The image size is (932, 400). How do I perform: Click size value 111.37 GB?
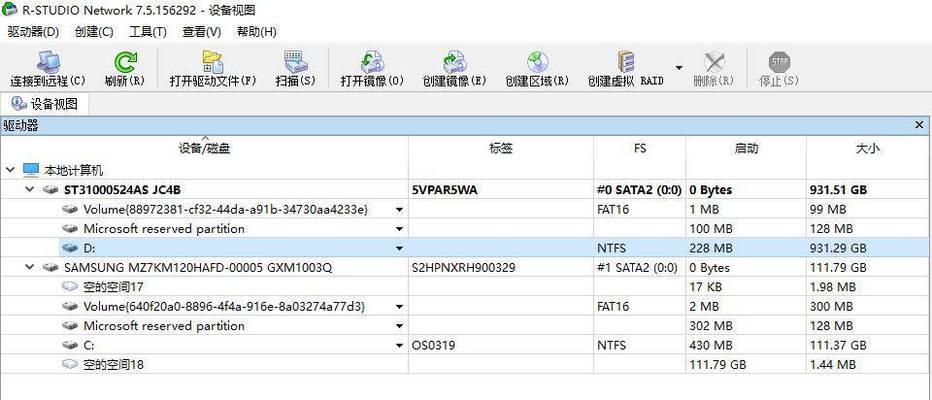click(x=837, y=346)
